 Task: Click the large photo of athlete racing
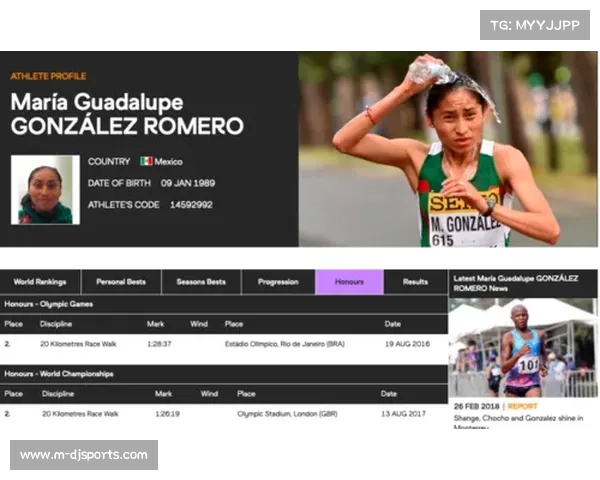point(448,148)
